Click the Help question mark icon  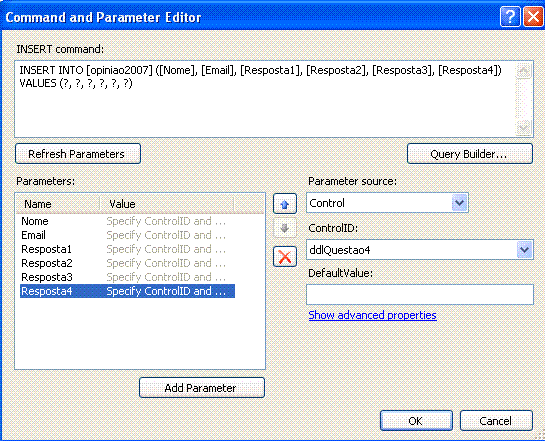coord(510,16)
